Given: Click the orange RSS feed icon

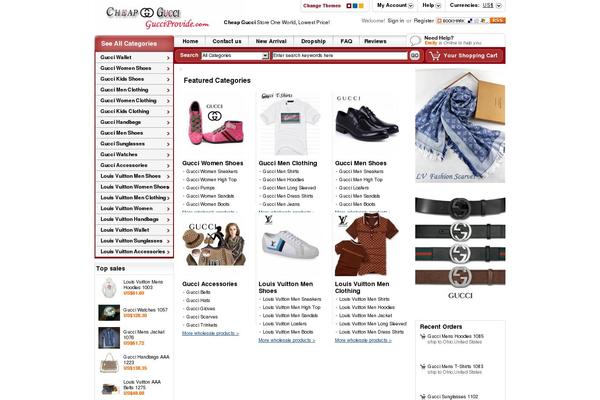Looking at the screenshot, I should tap(497, 21).
